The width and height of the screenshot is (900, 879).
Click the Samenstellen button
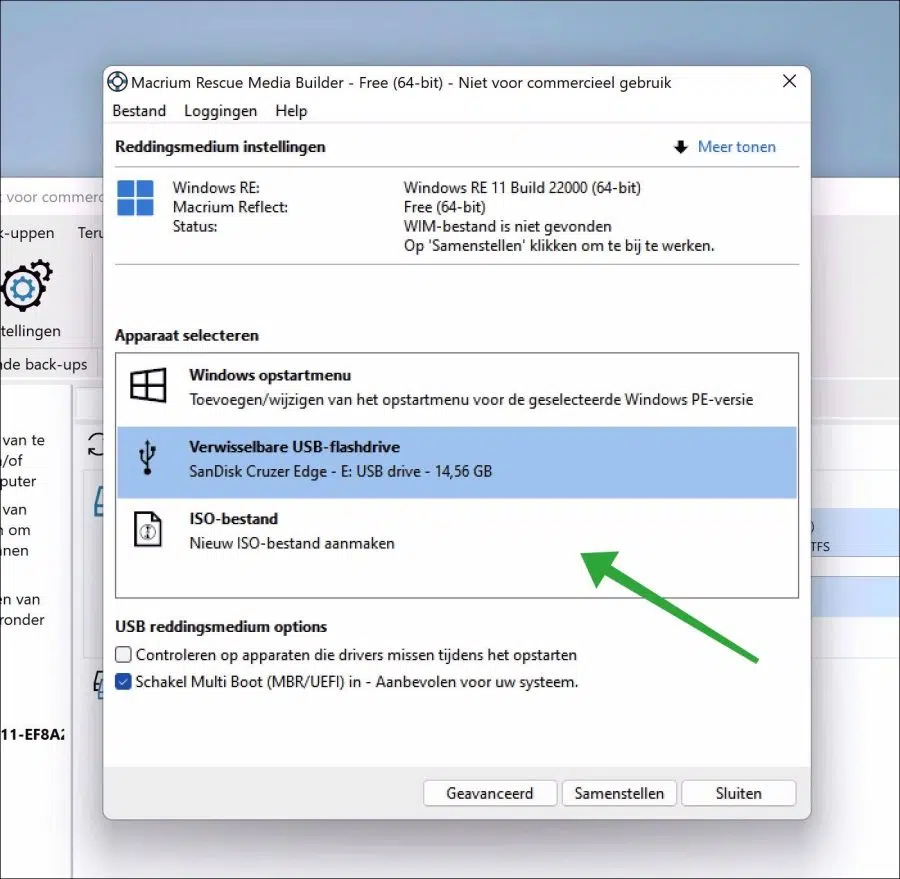click(619, 793)
